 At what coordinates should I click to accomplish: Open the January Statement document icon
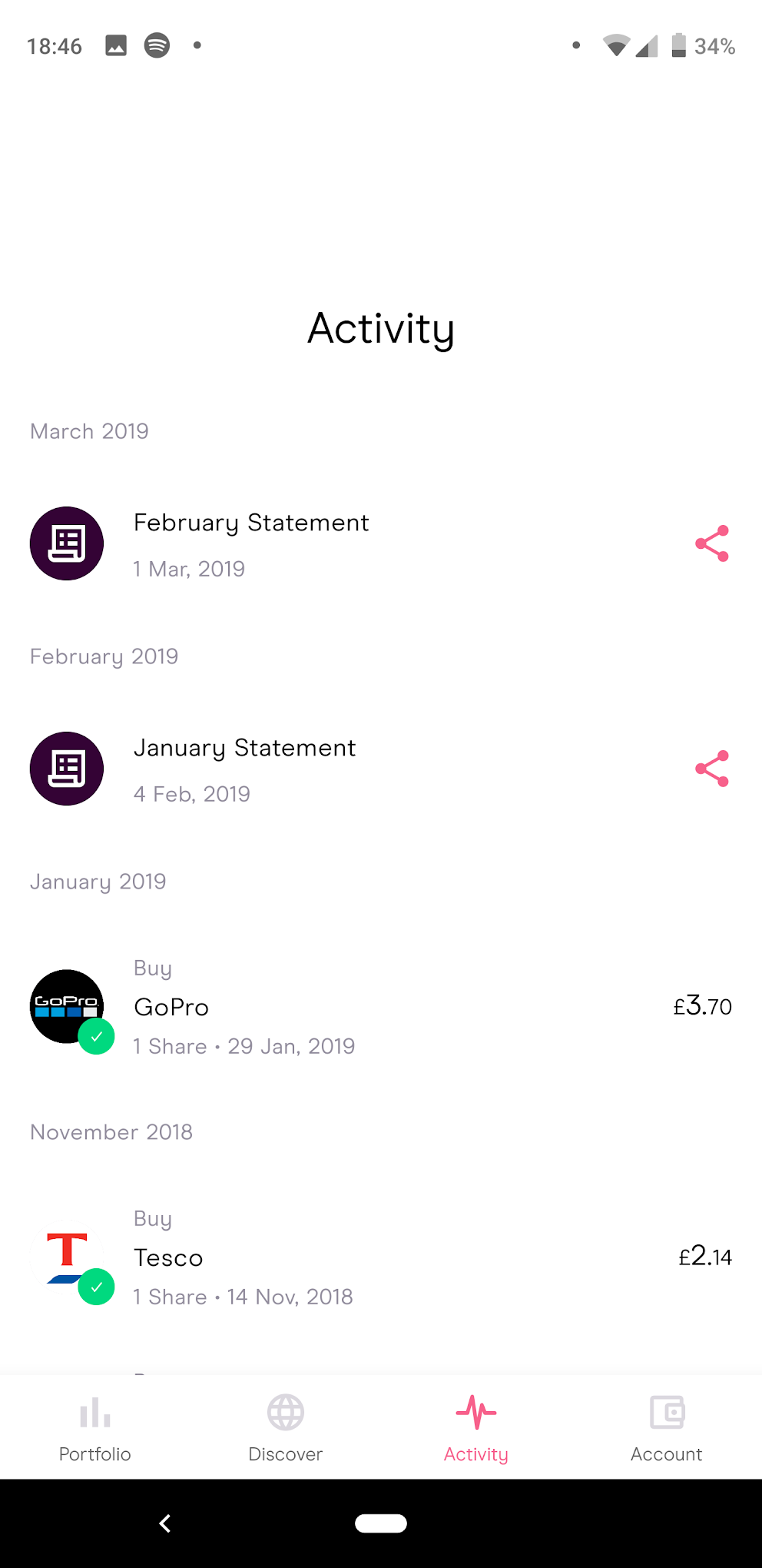[67, 769]
